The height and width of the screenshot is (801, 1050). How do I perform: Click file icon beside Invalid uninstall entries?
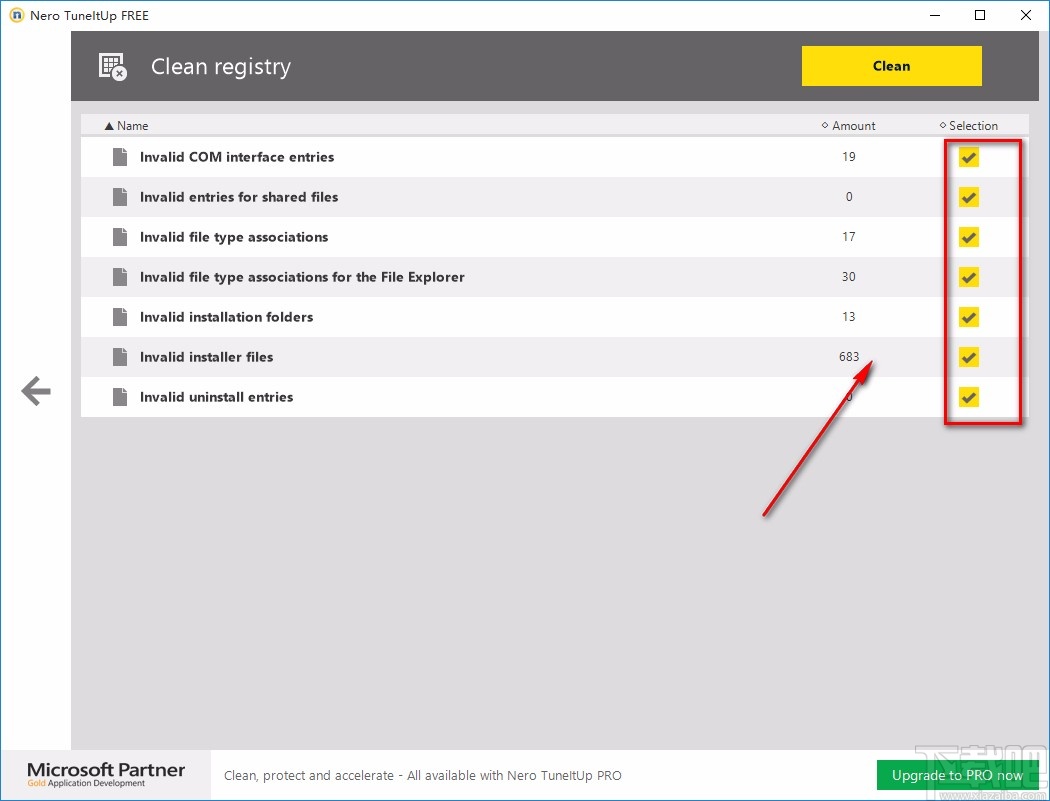[x=120, y=397]
